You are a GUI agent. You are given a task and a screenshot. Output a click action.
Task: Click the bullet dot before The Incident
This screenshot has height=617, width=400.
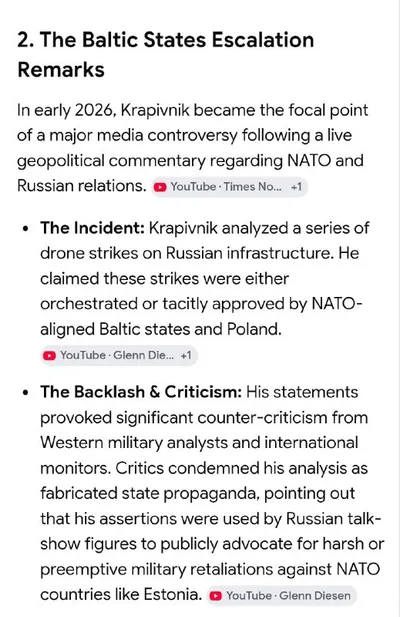[x=26, y=229]
